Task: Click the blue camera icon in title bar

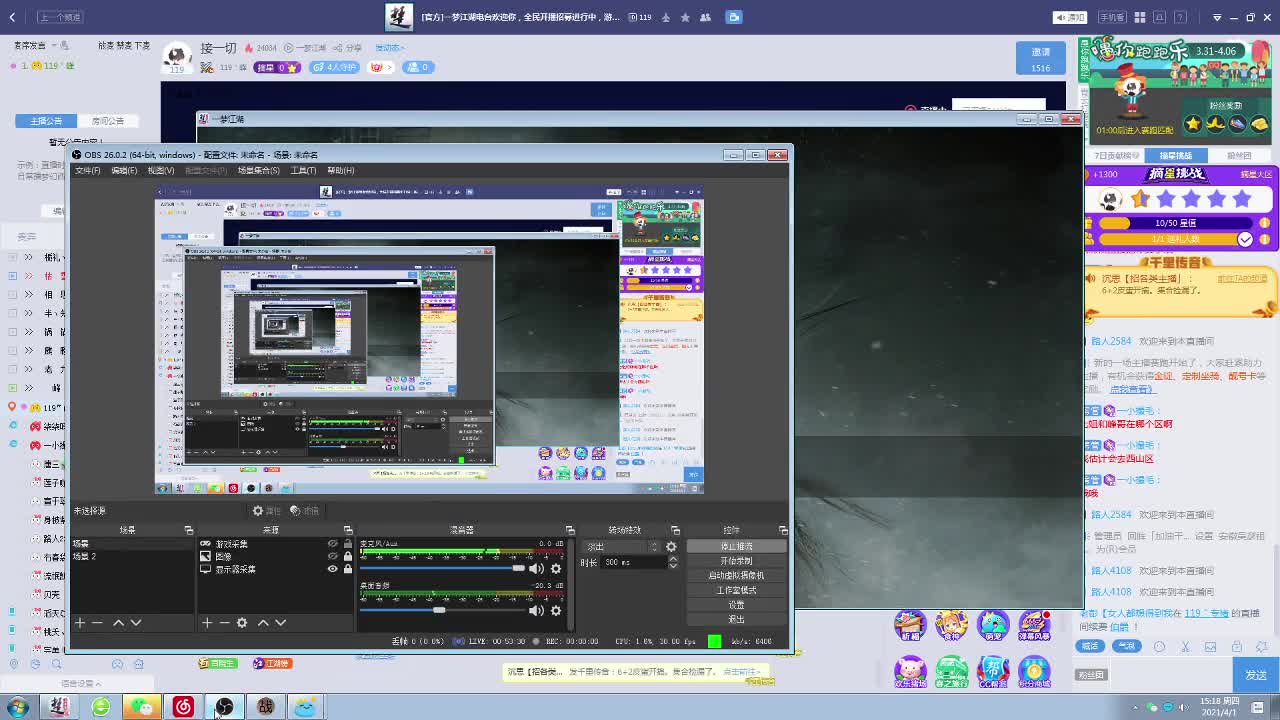Action: click(x=733, y=17)
